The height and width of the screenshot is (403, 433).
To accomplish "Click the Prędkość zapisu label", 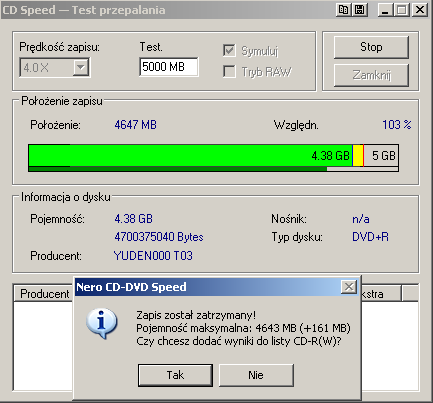I will 59,47.
